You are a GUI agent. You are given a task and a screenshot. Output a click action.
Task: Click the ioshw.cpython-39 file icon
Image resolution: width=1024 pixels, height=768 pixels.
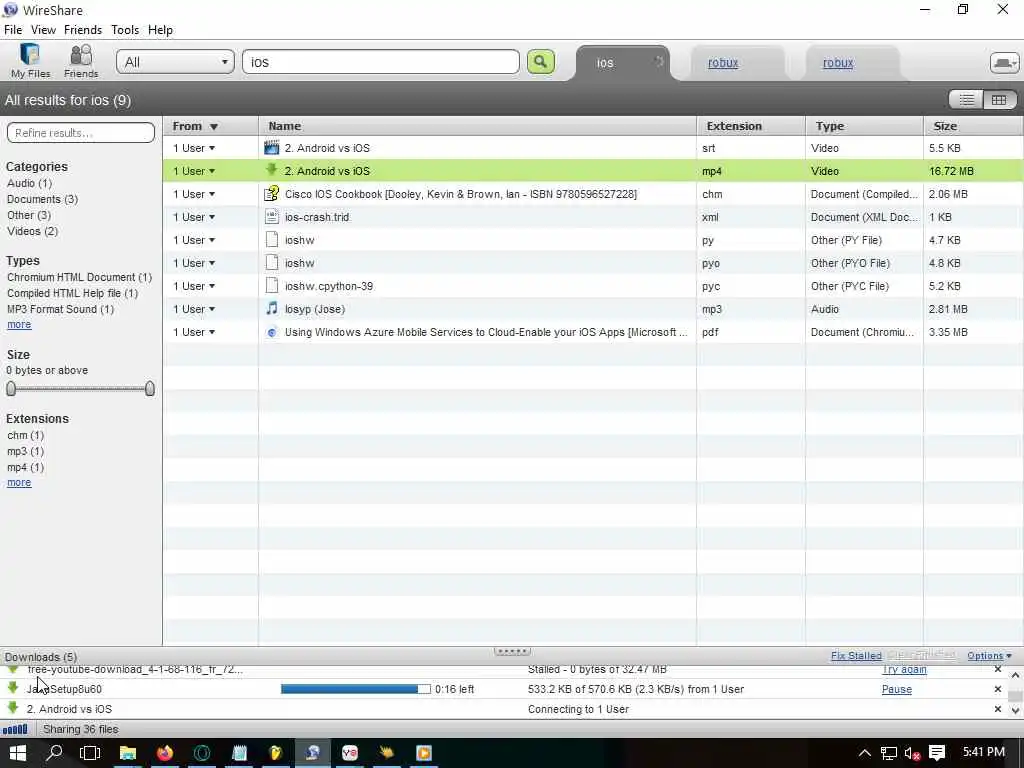(272, 285)
